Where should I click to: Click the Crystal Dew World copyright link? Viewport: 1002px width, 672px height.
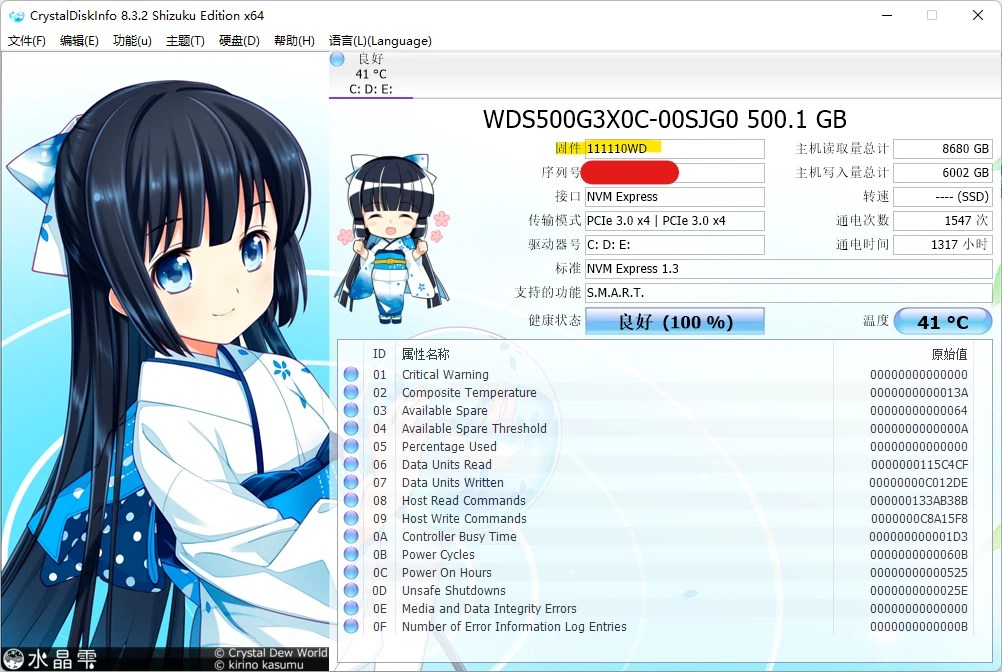(x=271, y=653)
